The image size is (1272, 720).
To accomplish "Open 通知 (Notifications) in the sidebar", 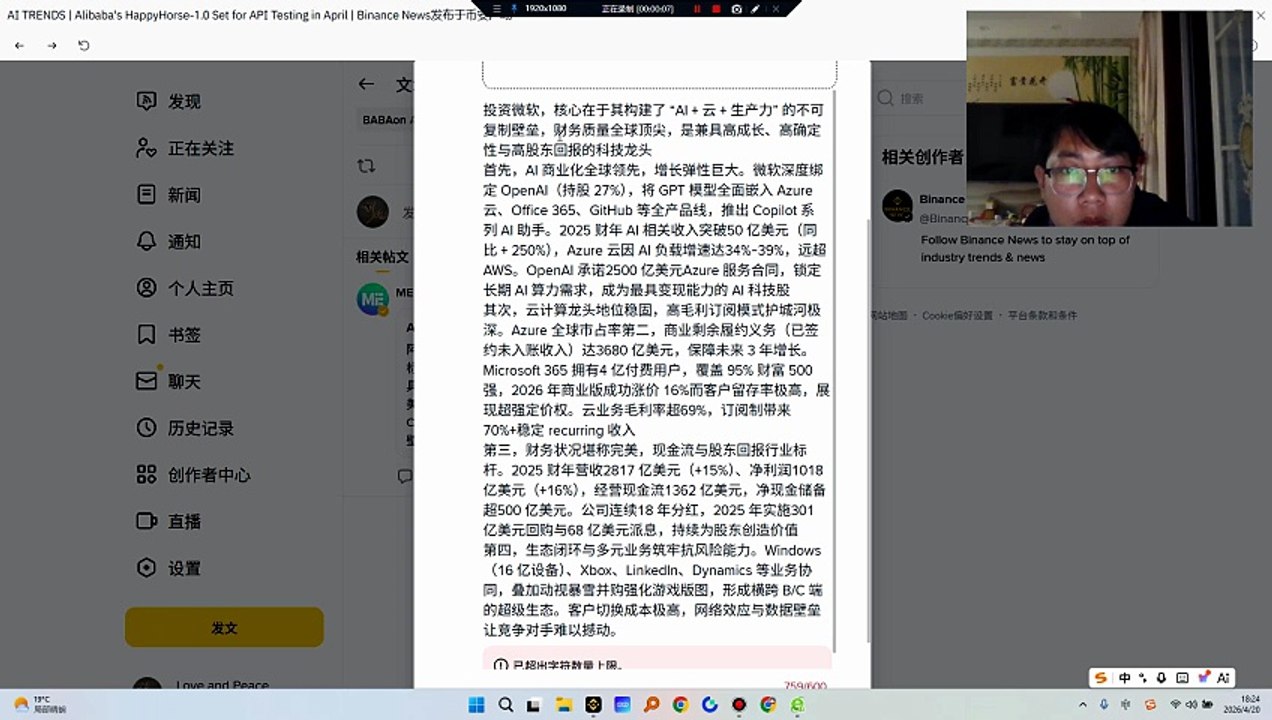I will coord(169,241).
